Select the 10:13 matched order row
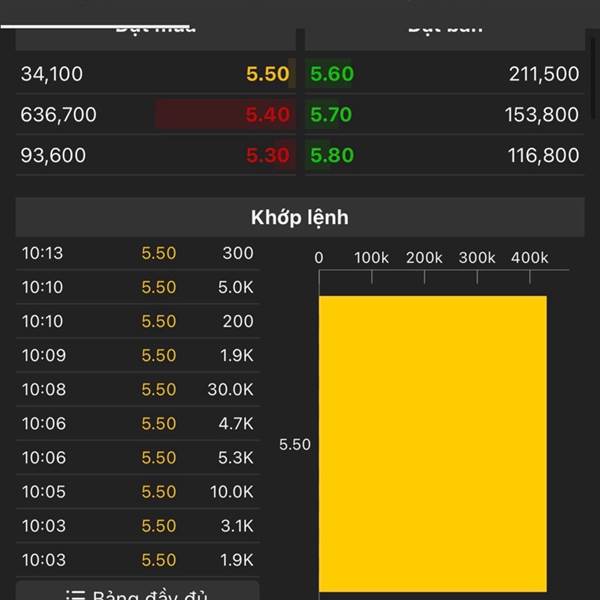The height and width of the screenshot is (600, 600). point(137,253)
